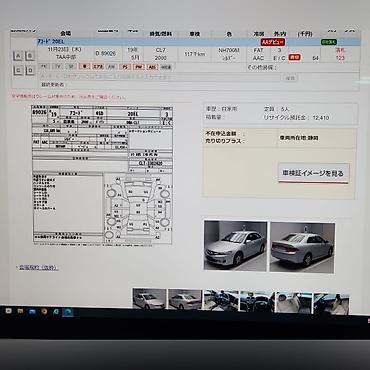Select grade button B
Viewport: 370px width, 370px height.
click(30, 56)
